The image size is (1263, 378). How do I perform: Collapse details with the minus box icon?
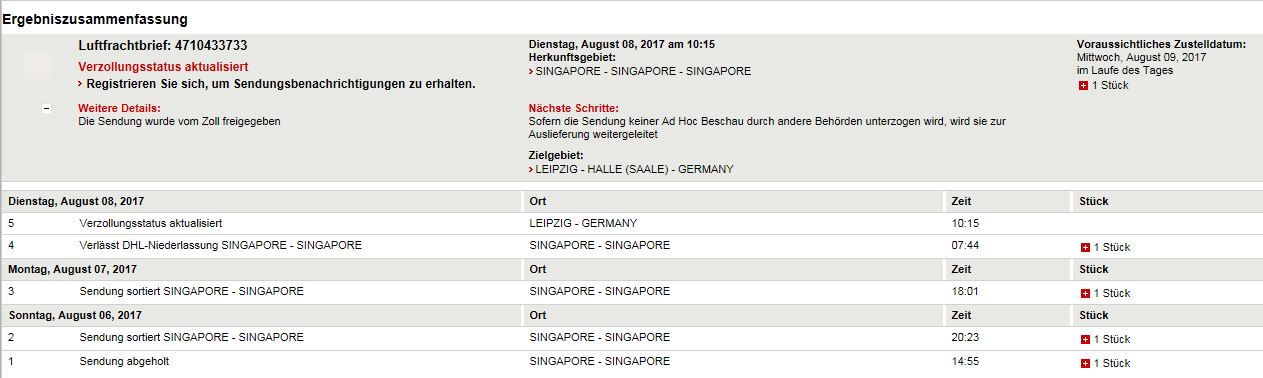click(46, 108)
